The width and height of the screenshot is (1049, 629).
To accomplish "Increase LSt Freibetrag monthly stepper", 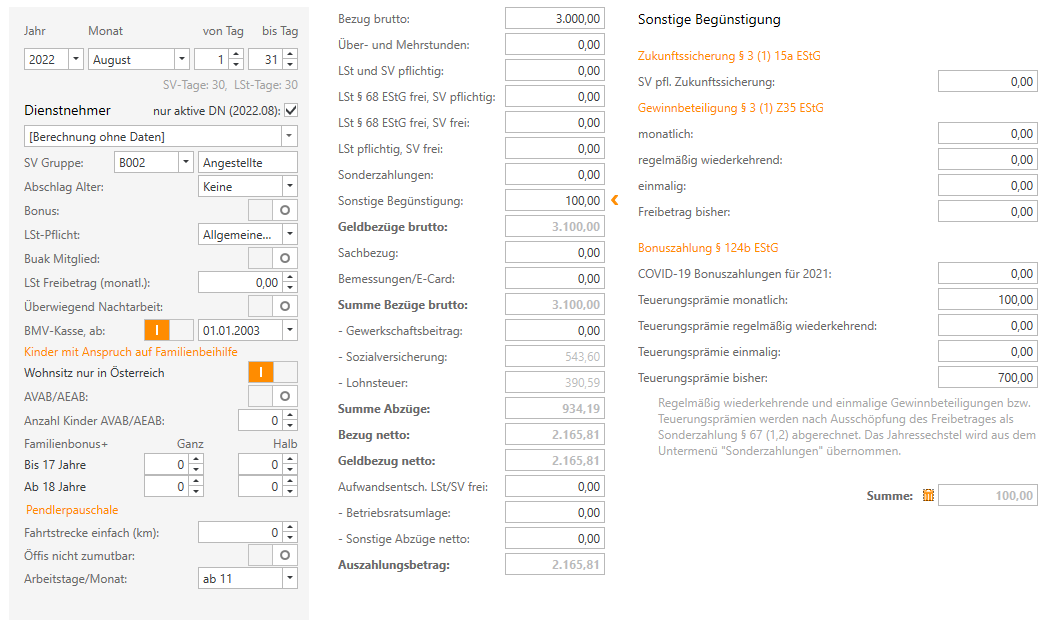I will coord(290,278).
